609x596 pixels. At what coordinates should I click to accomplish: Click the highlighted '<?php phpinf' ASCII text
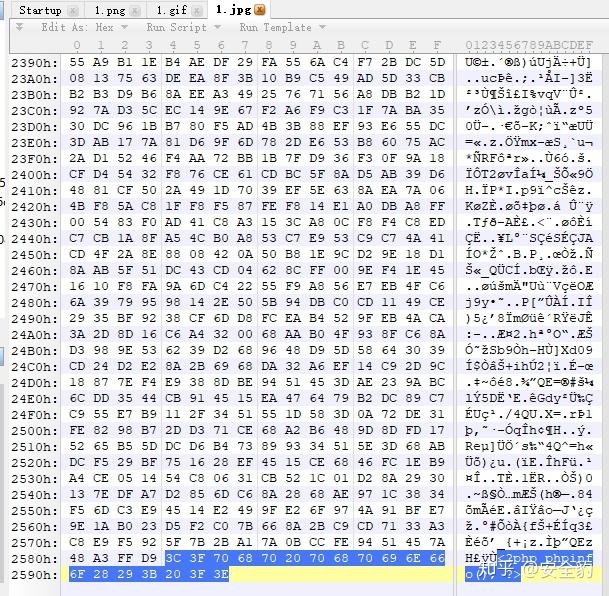(545, 559)
